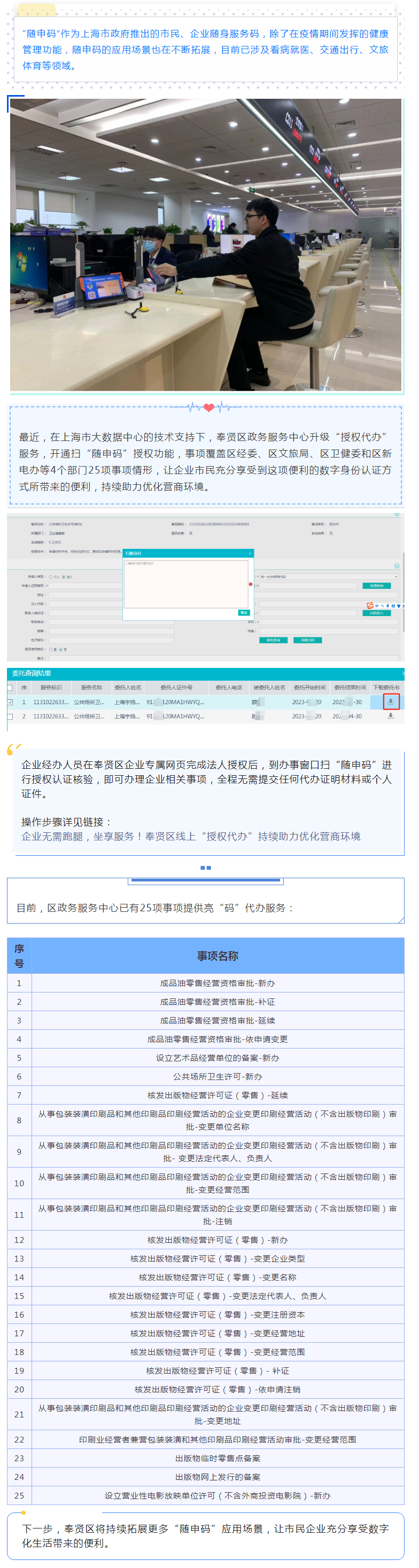The height and width of the screenshot is (1568, 419).
Task: Click download icon for second delegation row
Action: pos(390,716)
